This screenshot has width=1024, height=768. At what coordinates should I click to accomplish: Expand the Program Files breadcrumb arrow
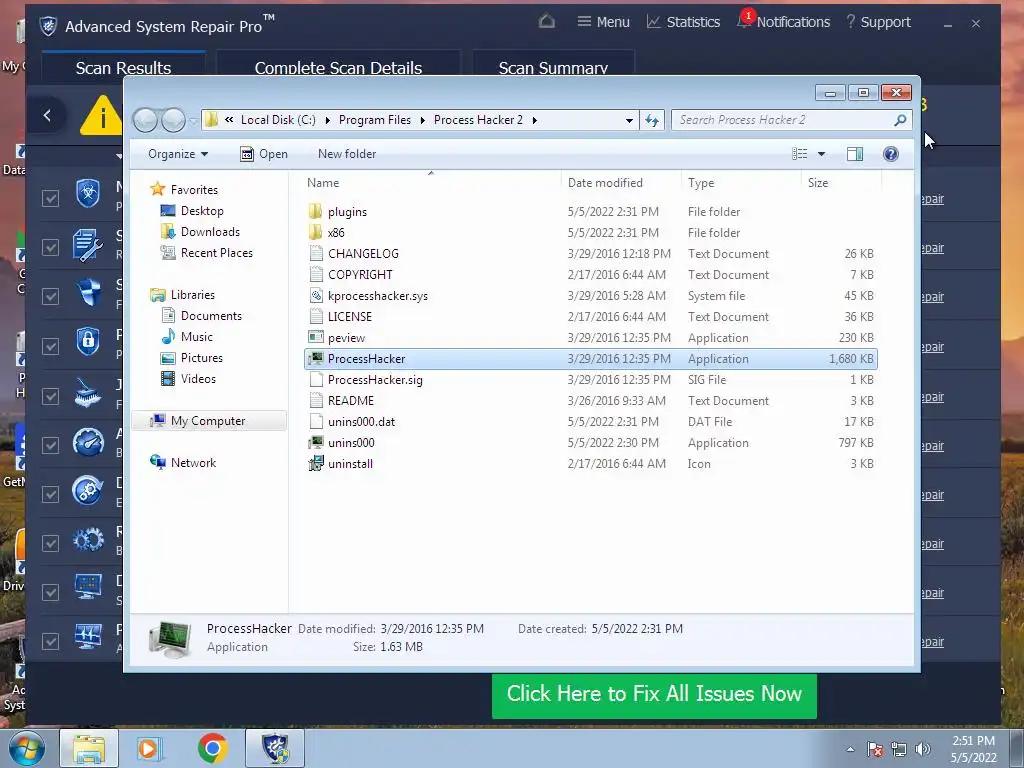pyautogui.click(x=423, y=120)
